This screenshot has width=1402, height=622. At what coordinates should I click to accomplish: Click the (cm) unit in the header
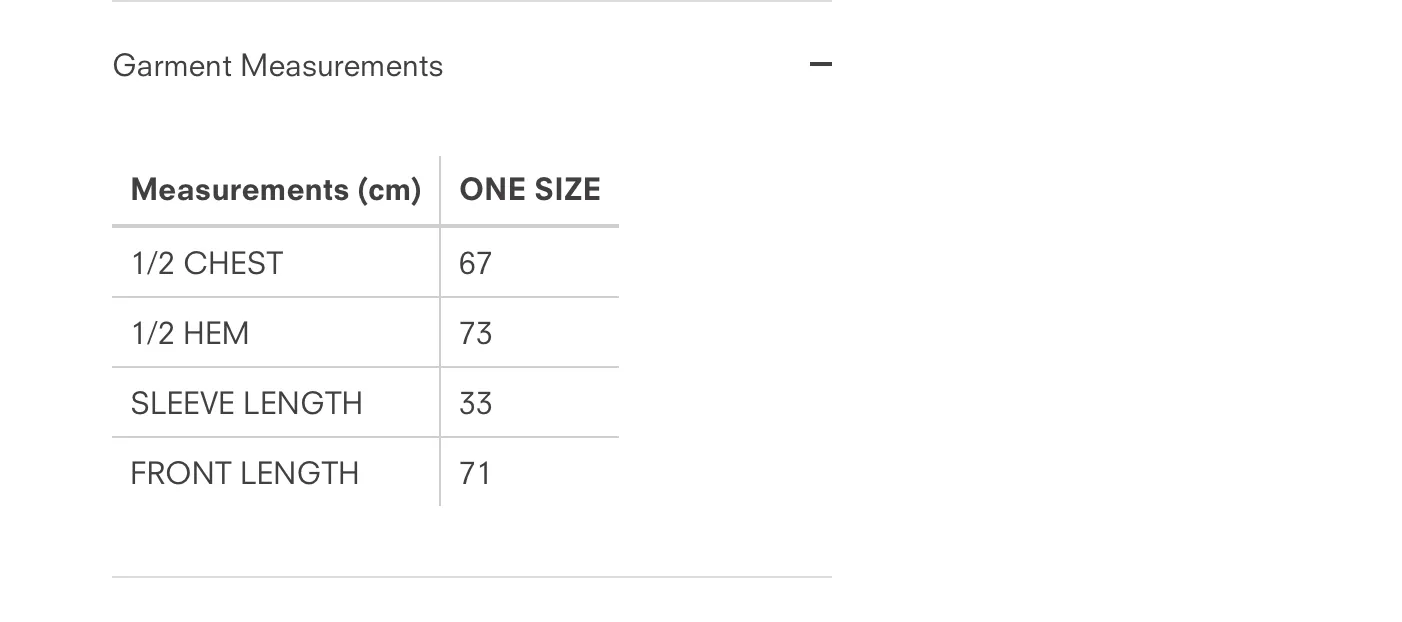pos(390,190)
